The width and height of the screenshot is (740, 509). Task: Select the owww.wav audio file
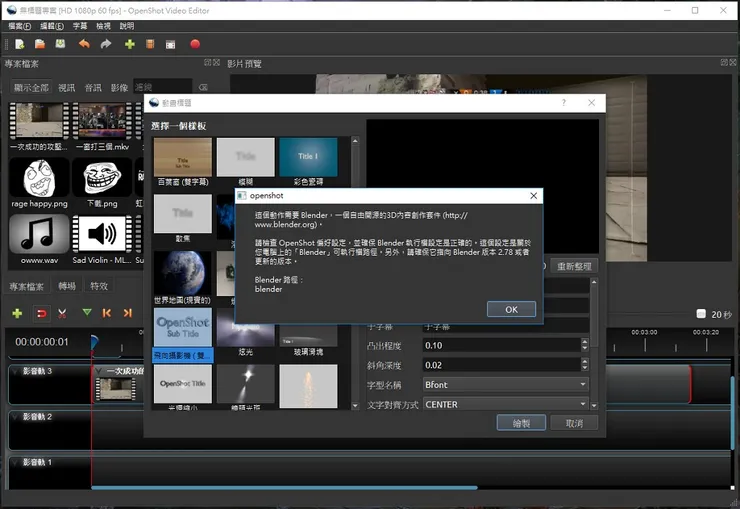(x=39, y=240)
